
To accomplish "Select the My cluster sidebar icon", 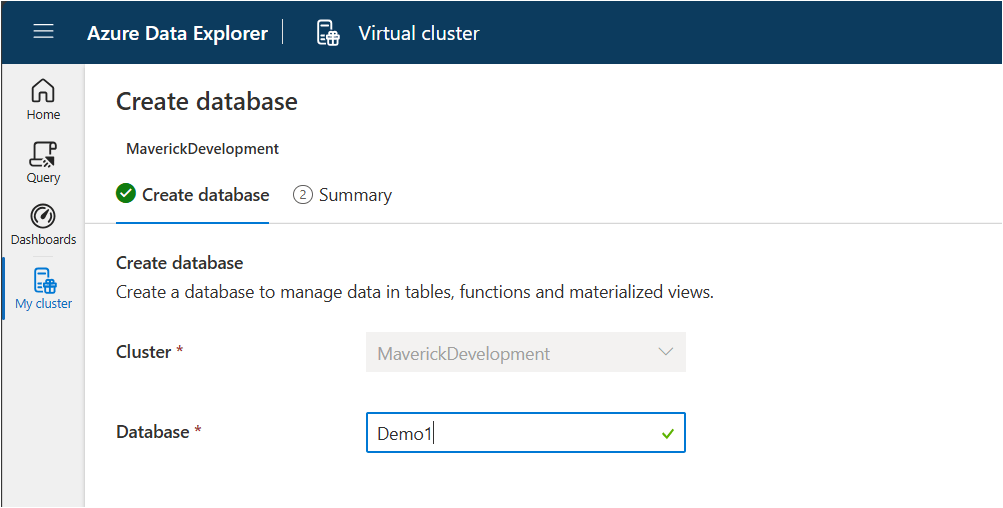I will pyautogui.click(x=44, y=280).
